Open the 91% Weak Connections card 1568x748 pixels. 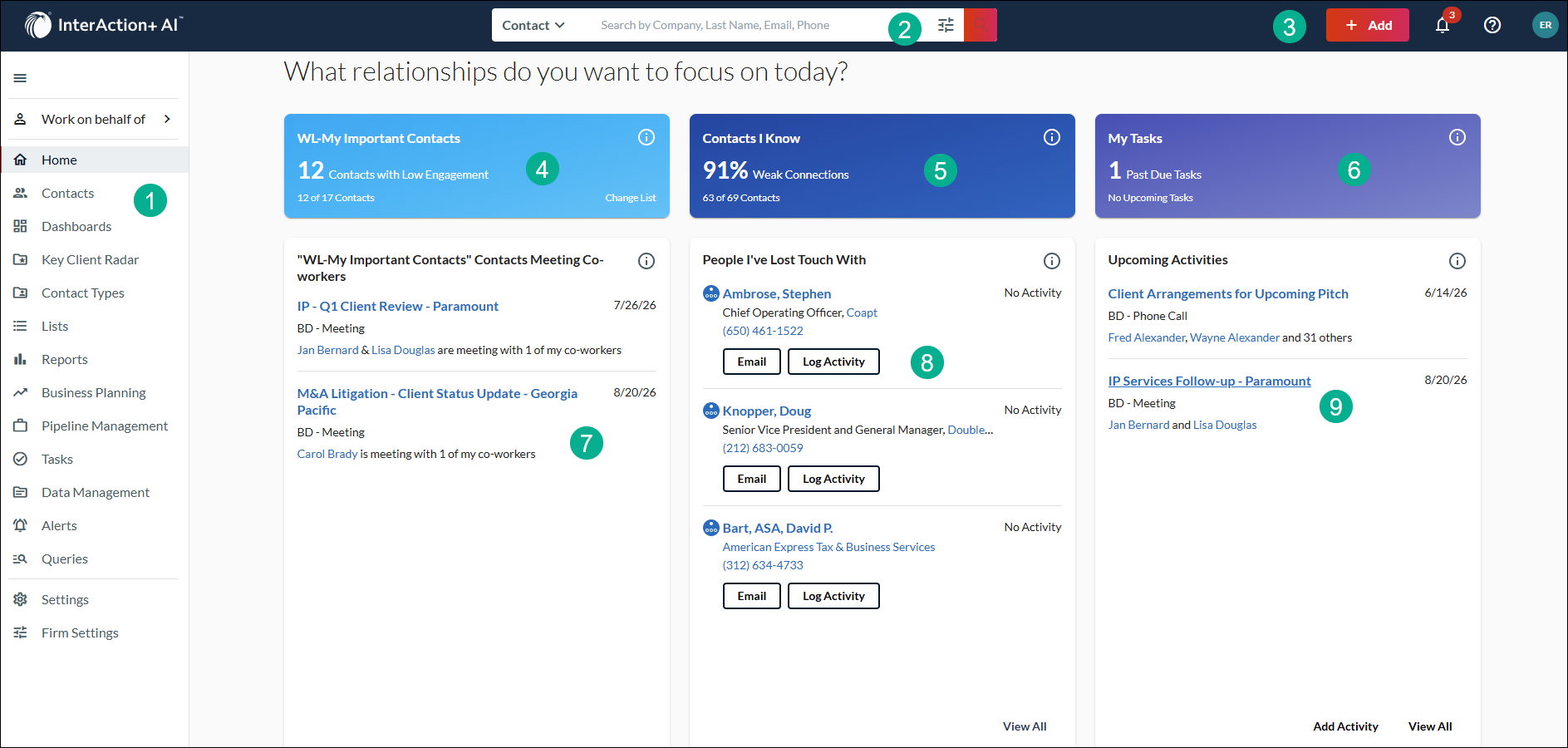pos(882,166)
